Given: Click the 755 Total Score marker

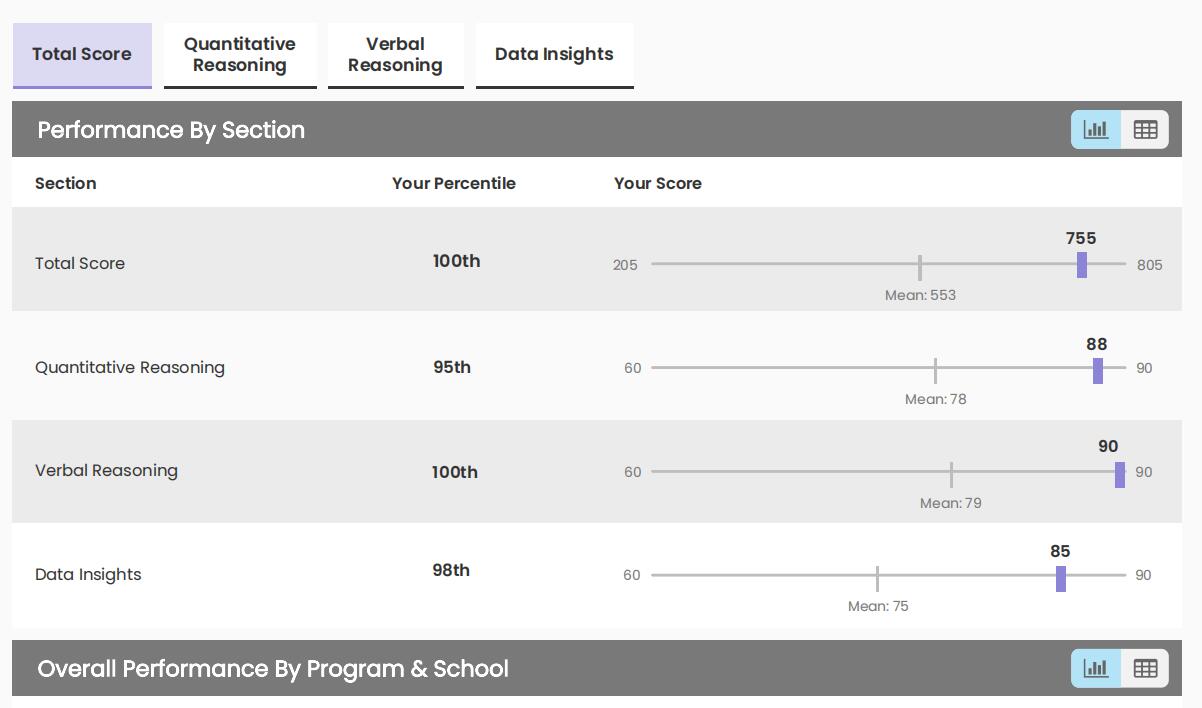Looking at the screenshot, I should 1082,265.
